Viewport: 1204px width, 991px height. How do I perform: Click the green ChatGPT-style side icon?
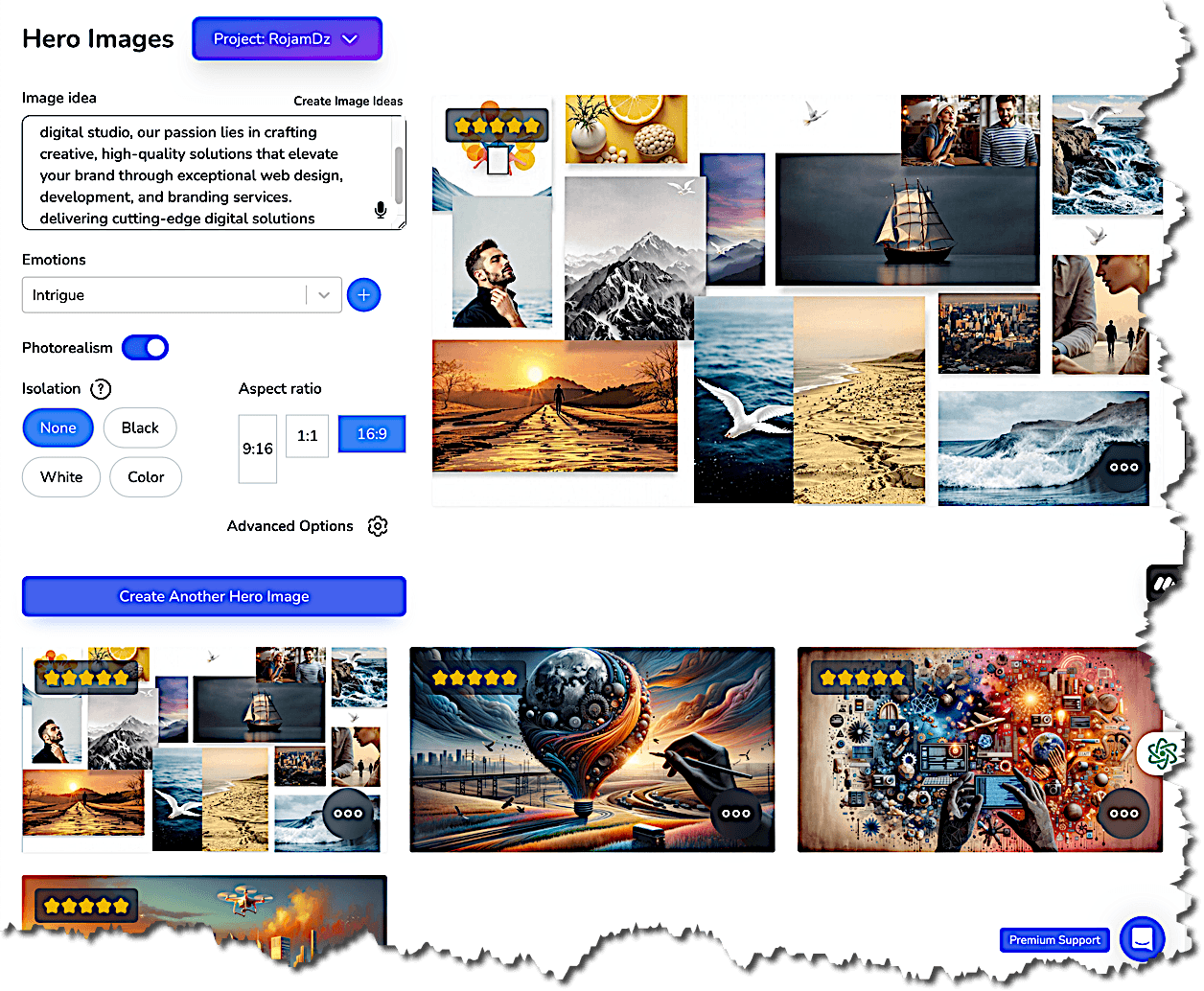pos(1161,754)
